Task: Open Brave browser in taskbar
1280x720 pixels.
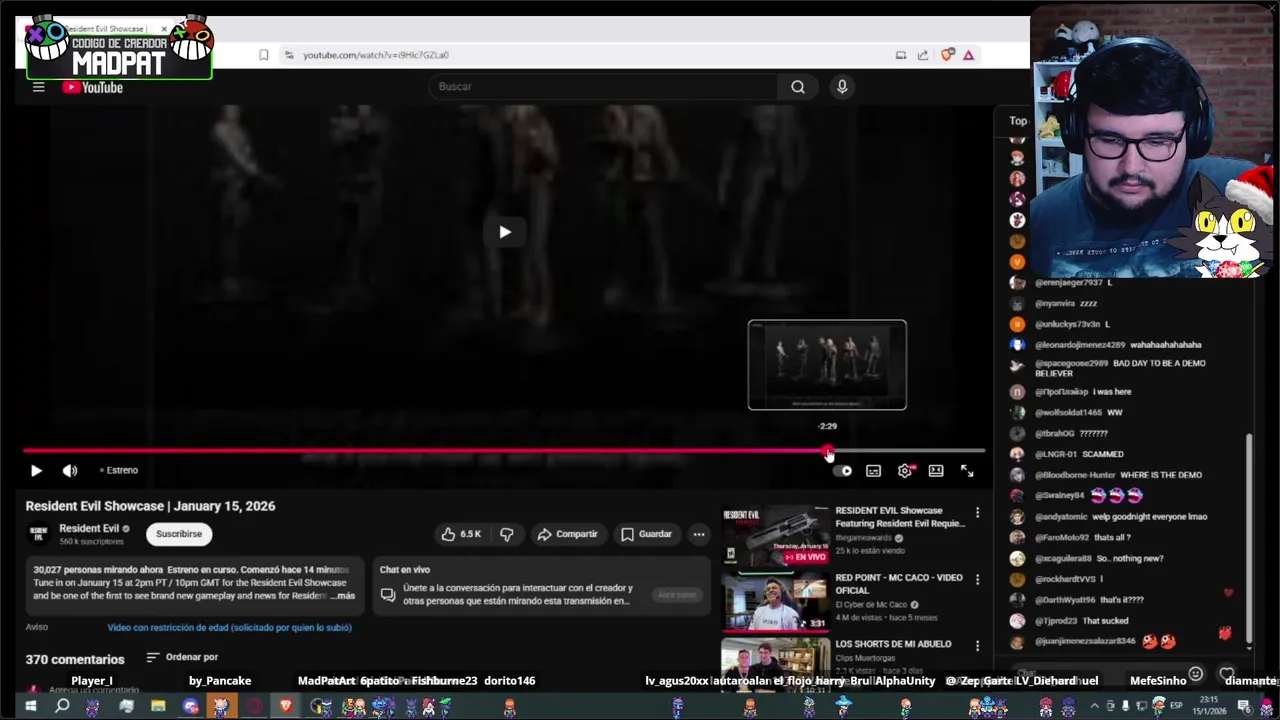Action: pos(286,707)
